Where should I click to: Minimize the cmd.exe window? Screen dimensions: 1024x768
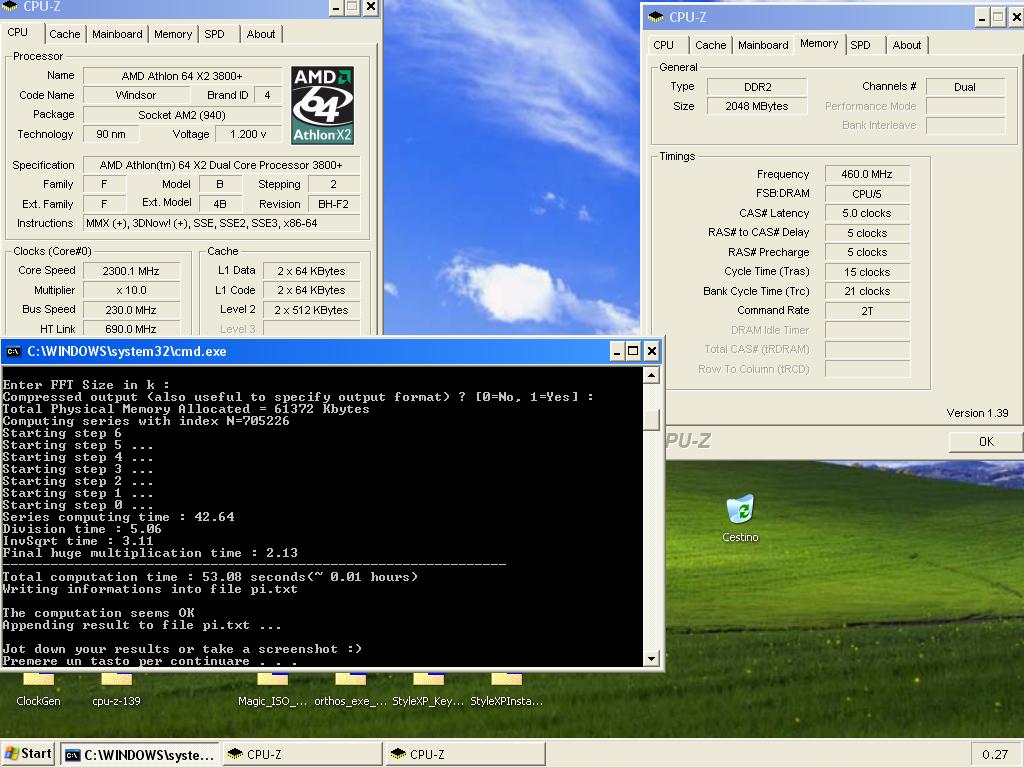point(616,351)
